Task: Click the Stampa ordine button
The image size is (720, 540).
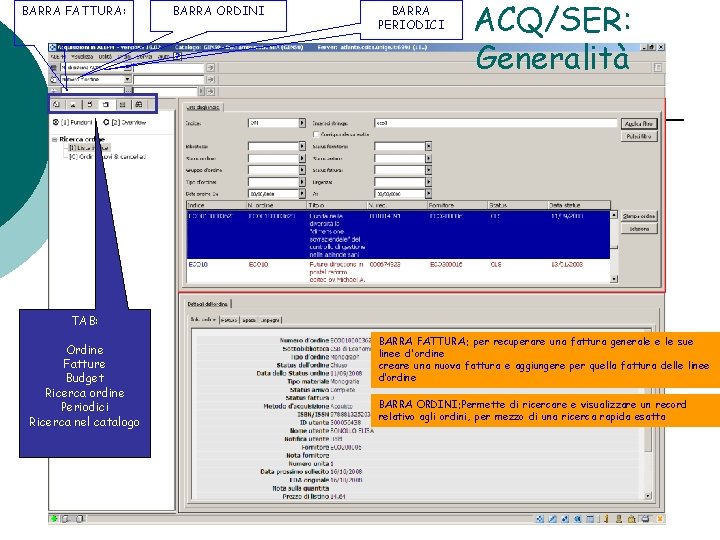Action: tap(639, 216)
